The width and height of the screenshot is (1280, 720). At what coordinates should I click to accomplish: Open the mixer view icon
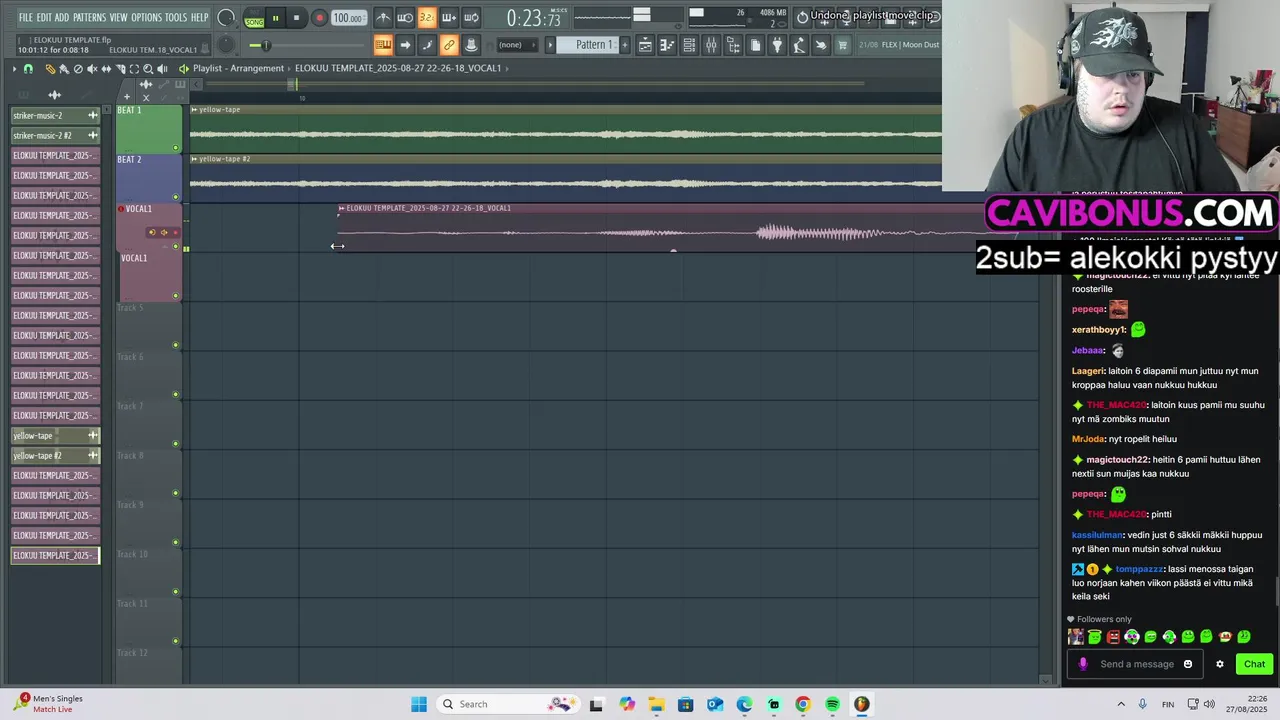[711, 45]
